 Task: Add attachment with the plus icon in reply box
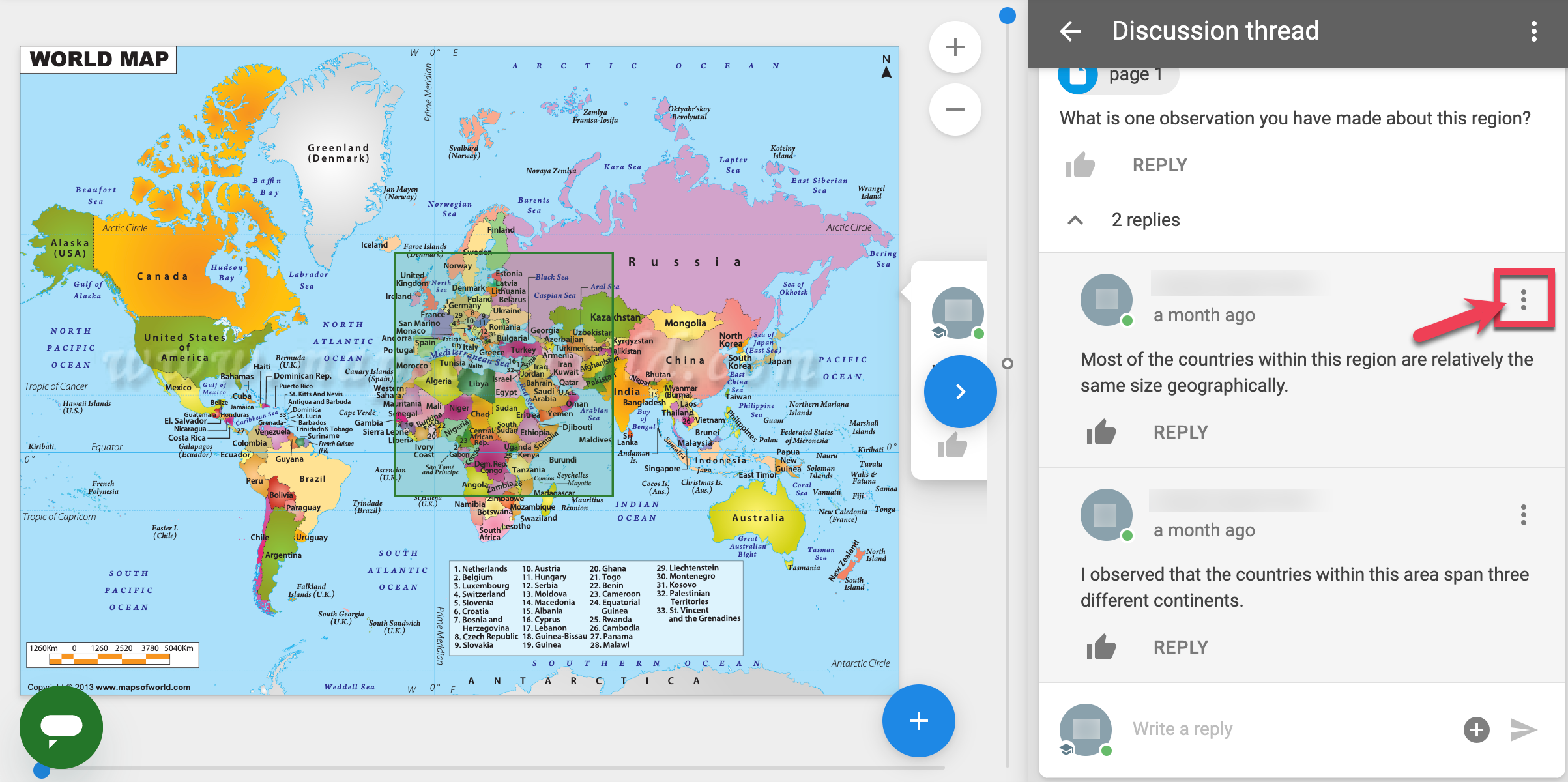pos(1476,729)
